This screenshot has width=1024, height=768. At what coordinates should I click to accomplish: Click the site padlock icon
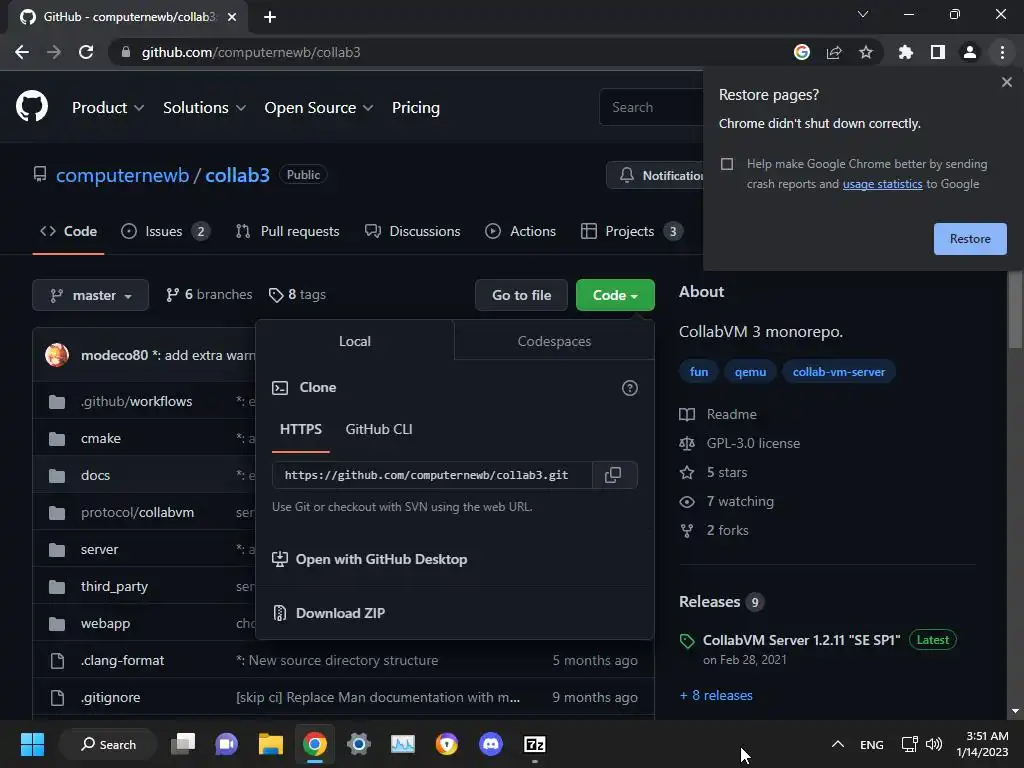point(125,52)
